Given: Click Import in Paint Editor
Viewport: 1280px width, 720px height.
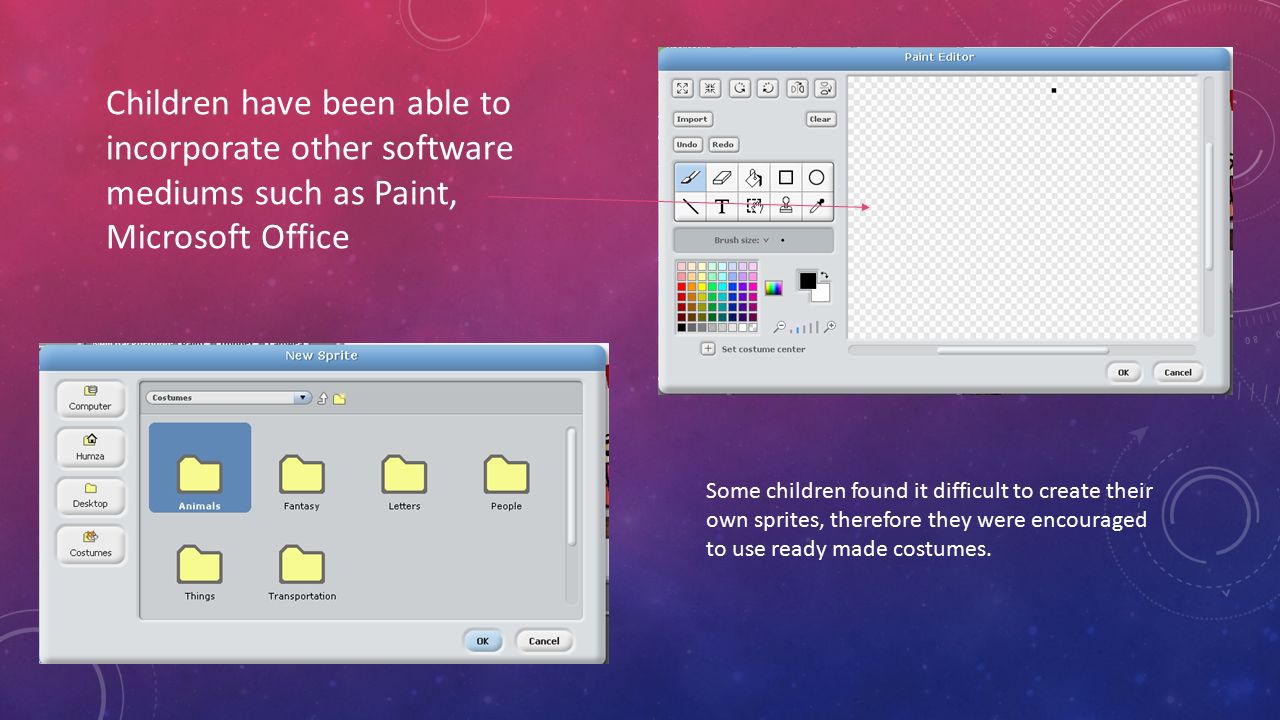Looking at the screenshot, I should pos(692,119).
